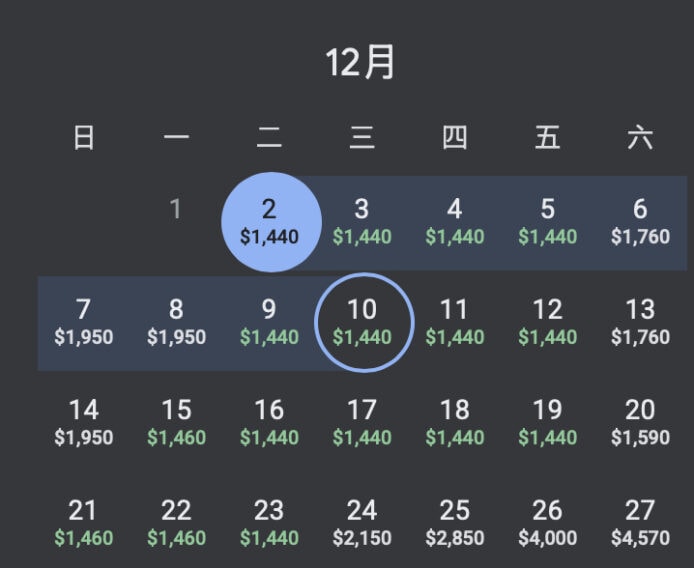Screen dimensions: 694x568
Task: Click December 9 date cell
Action: [269, 322]
